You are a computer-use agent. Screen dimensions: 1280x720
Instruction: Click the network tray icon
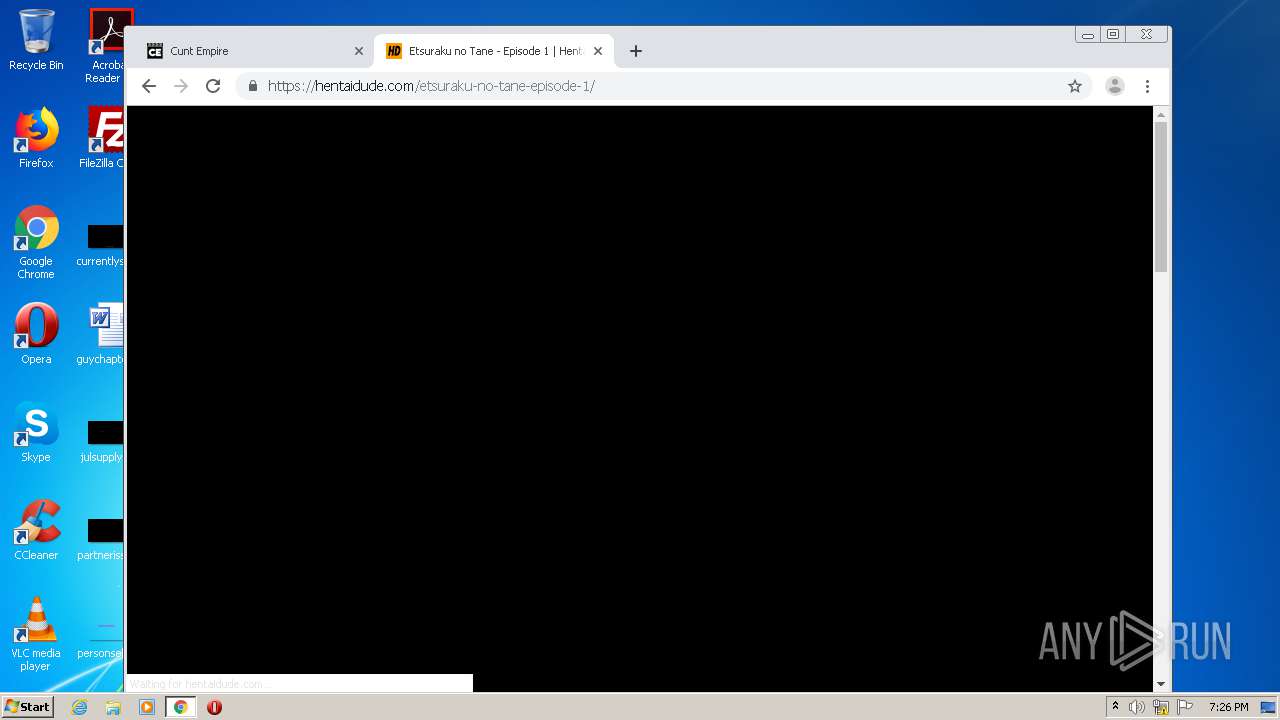tap(1161, 707)
